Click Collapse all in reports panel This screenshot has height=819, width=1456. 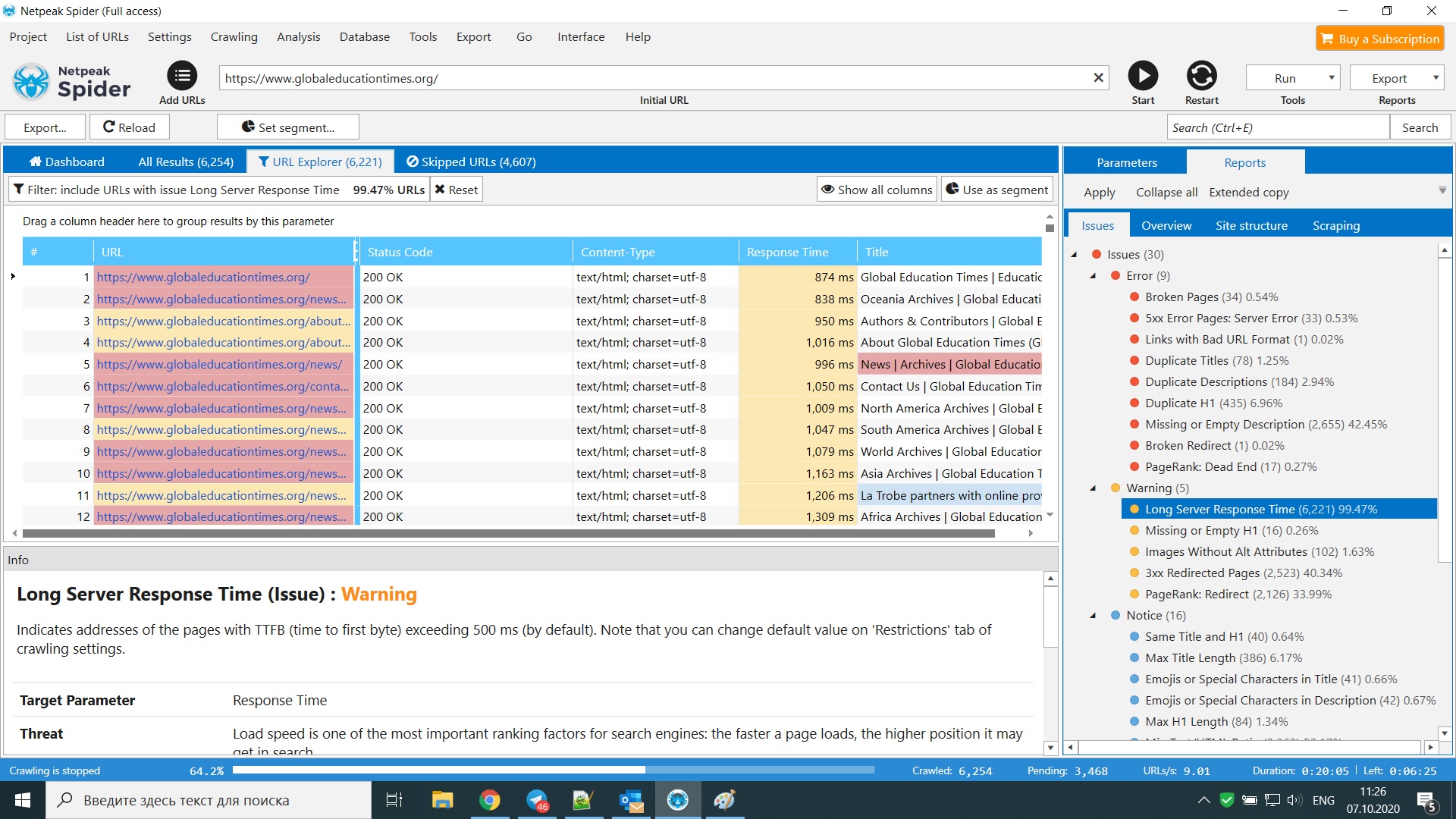click(1166, 192)
